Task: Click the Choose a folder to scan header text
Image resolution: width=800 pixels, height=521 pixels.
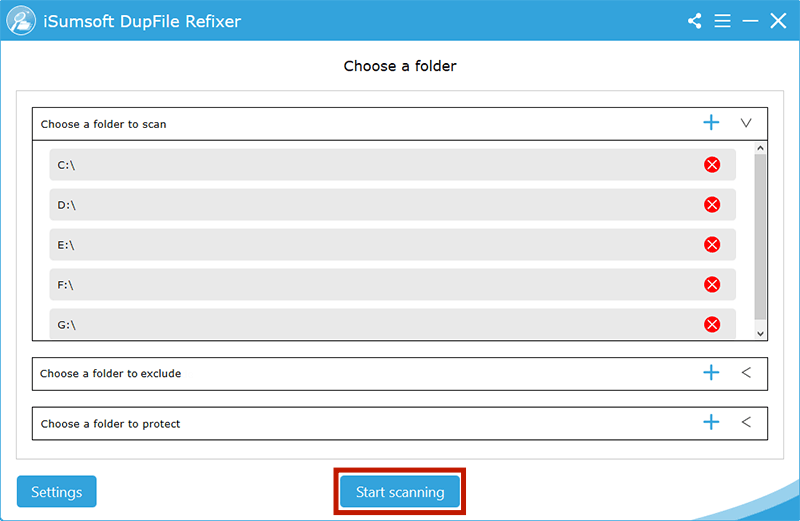Action: pos(104,124)
